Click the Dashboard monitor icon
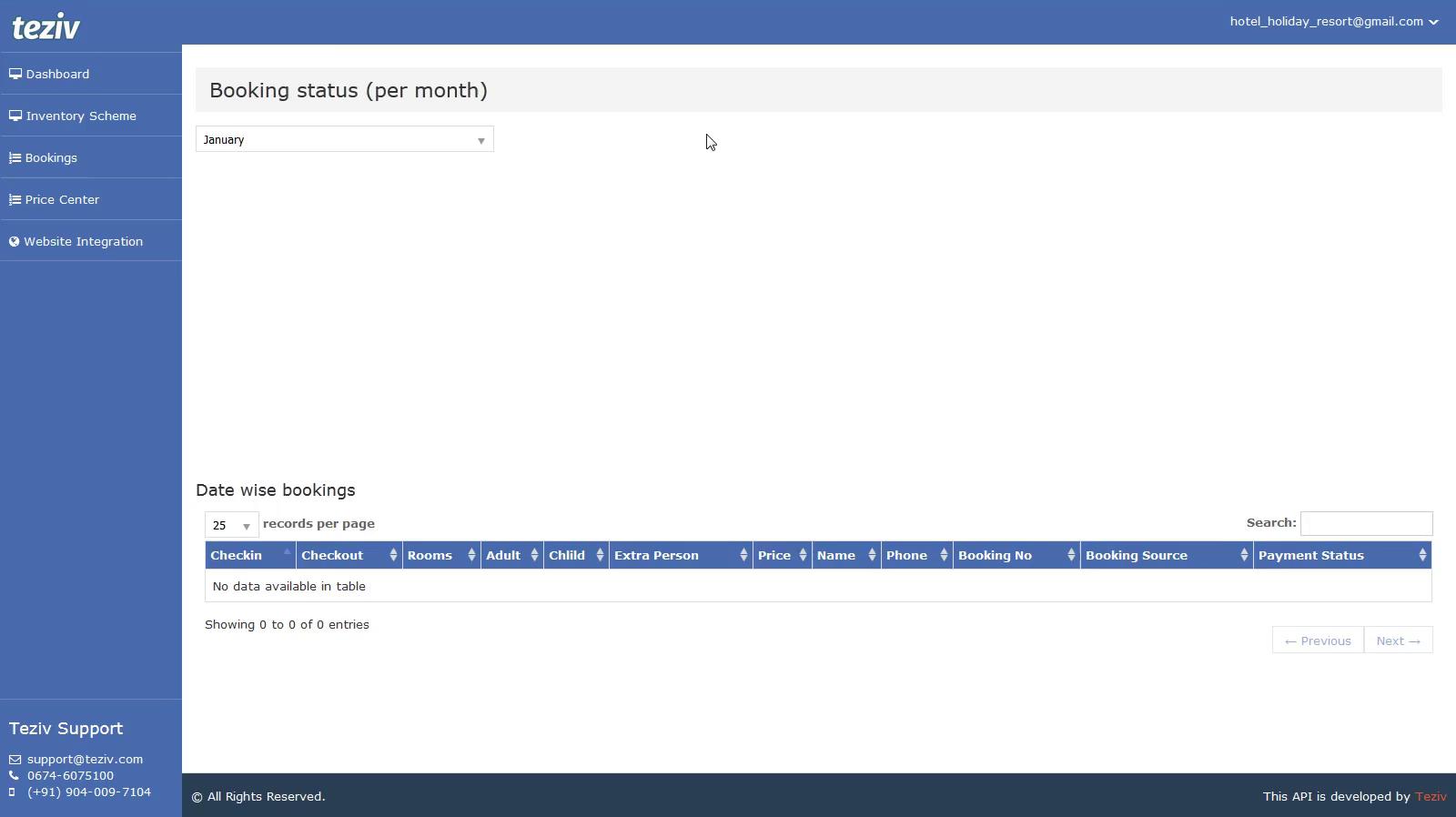The image size is (1456, 817). pyautogui.click(x=15, y=74)
